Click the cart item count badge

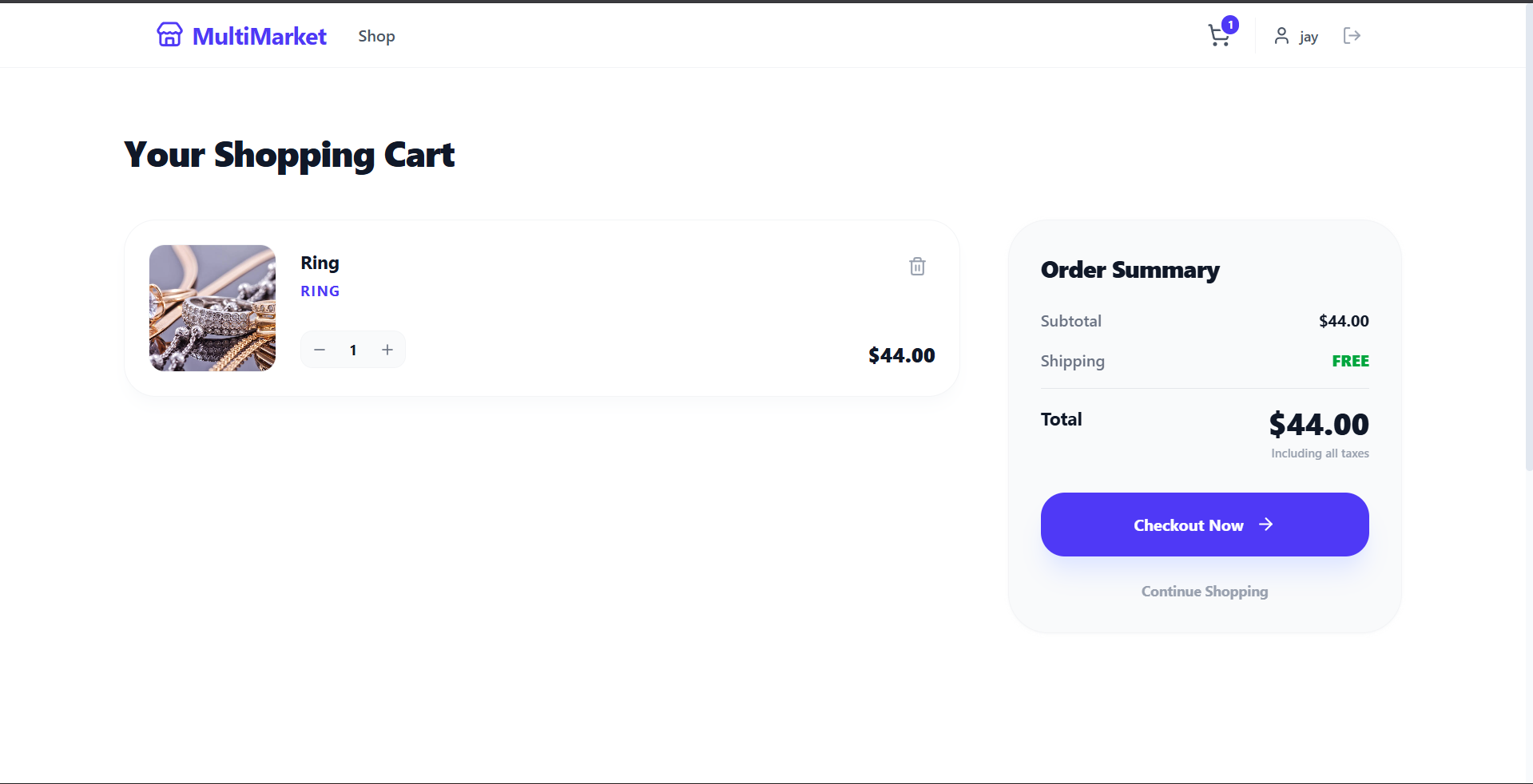pyautogui.click(x=1231, y=25)
